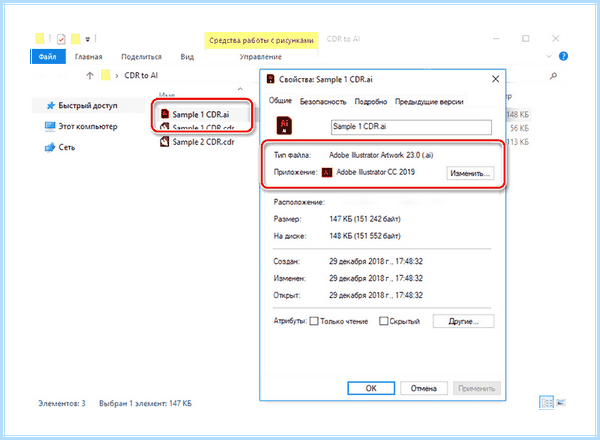Click the Применить button
This screenshot has height=440, width=600.
(477, 388)
